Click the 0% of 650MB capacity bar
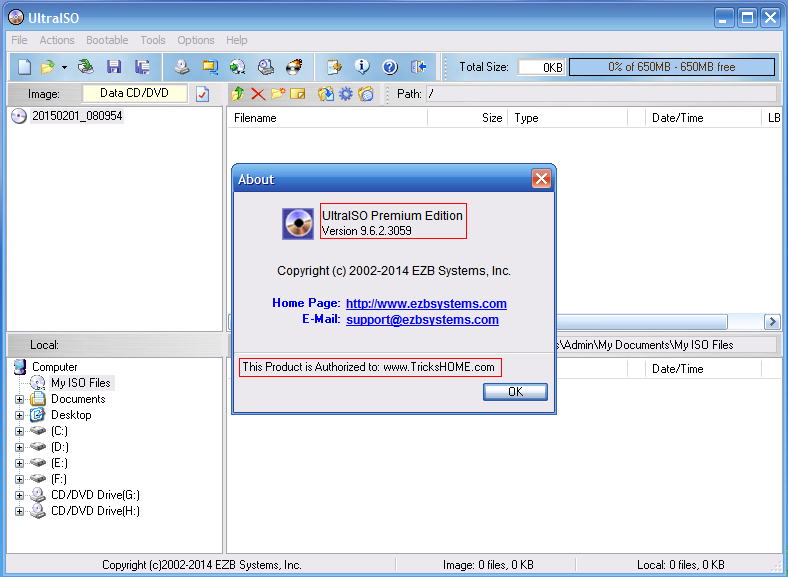The image size is (788, 577). tap(671, 67)
